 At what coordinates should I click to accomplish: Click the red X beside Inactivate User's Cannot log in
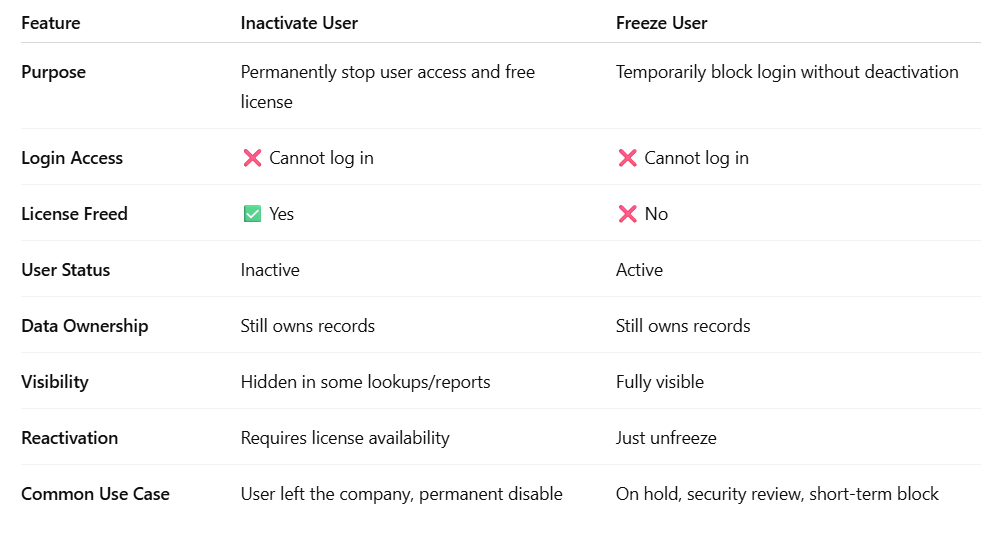[252, 158]
